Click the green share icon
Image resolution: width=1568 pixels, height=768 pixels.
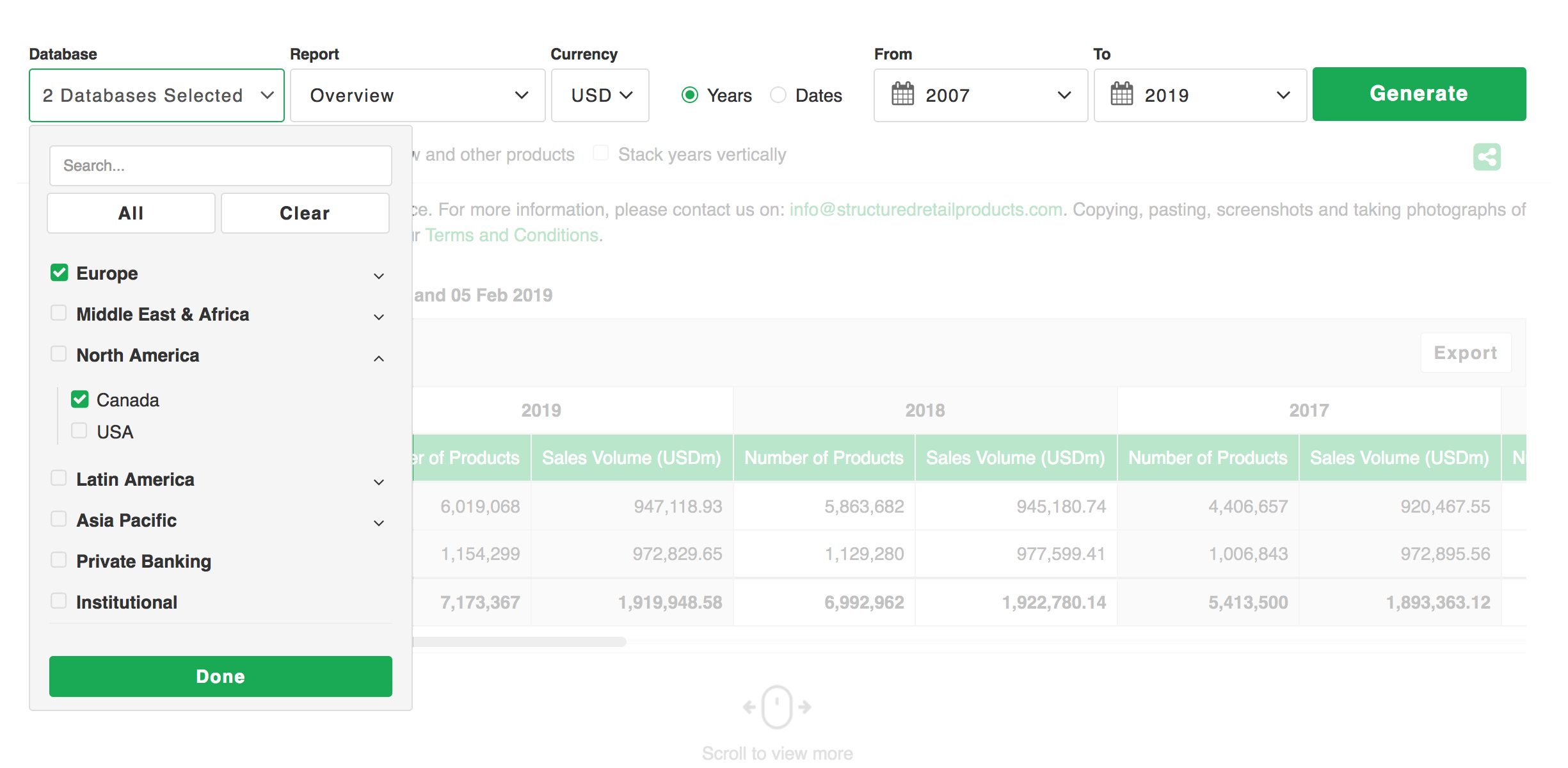(x=1487, y=157)
